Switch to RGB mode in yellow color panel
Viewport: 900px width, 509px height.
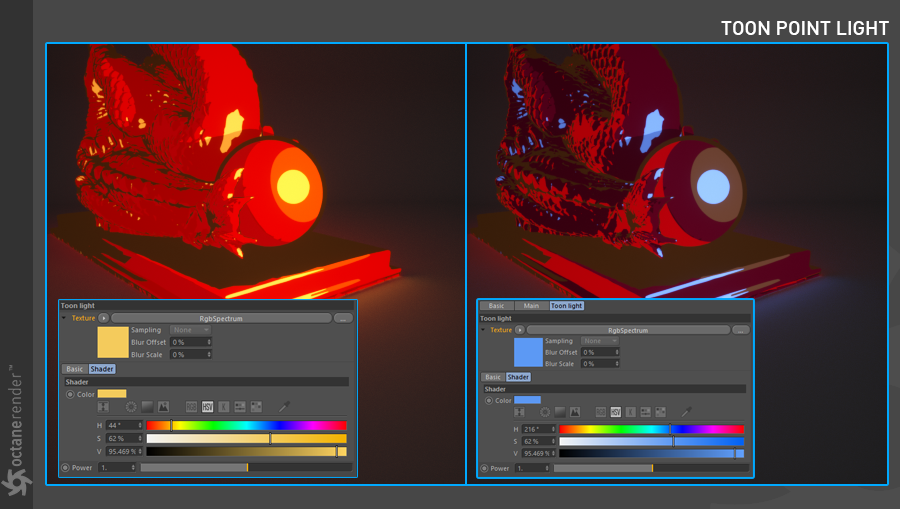click(x=192, y=407)
